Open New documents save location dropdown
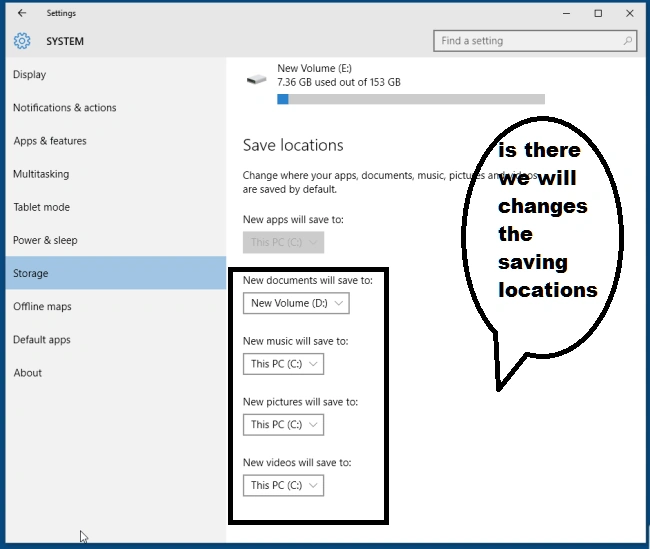Viewport: 650px width, 549px height. (296, 303)
